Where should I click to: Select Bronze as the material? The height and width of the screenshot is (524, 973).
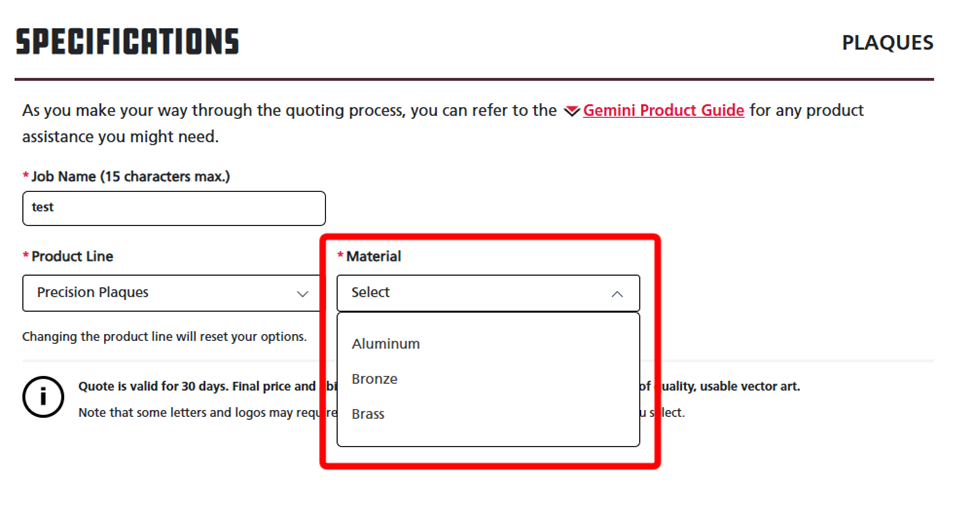[x=375, y=379]
